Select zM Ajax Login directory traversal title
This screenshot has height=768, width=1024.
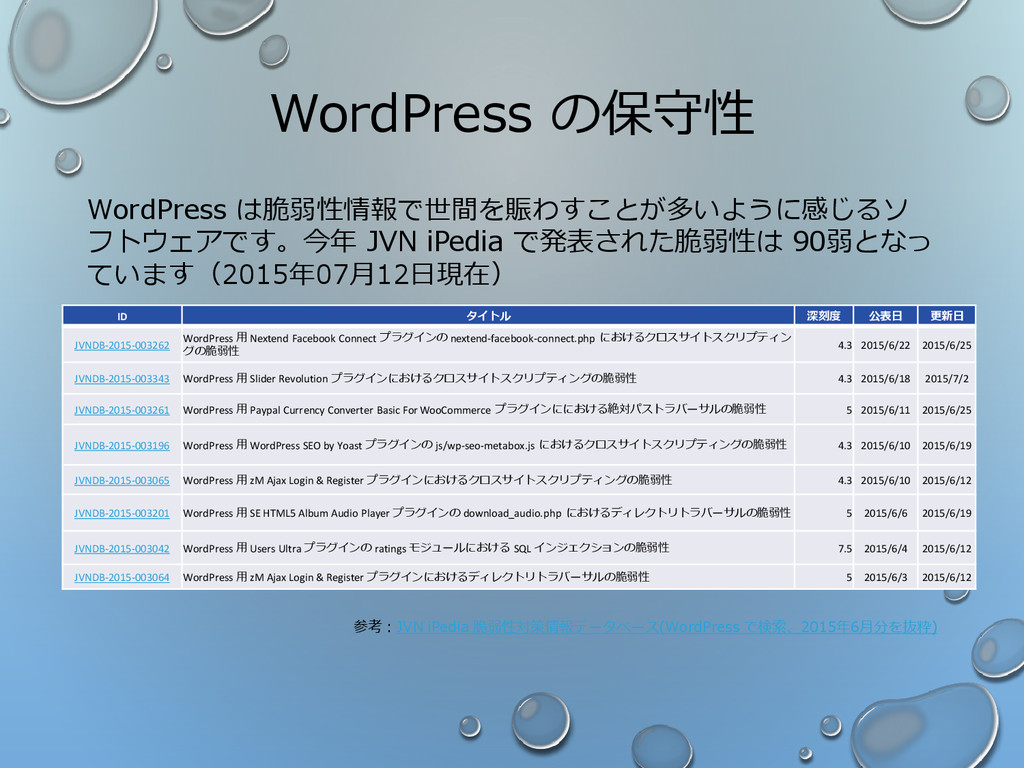coord(416,577)
